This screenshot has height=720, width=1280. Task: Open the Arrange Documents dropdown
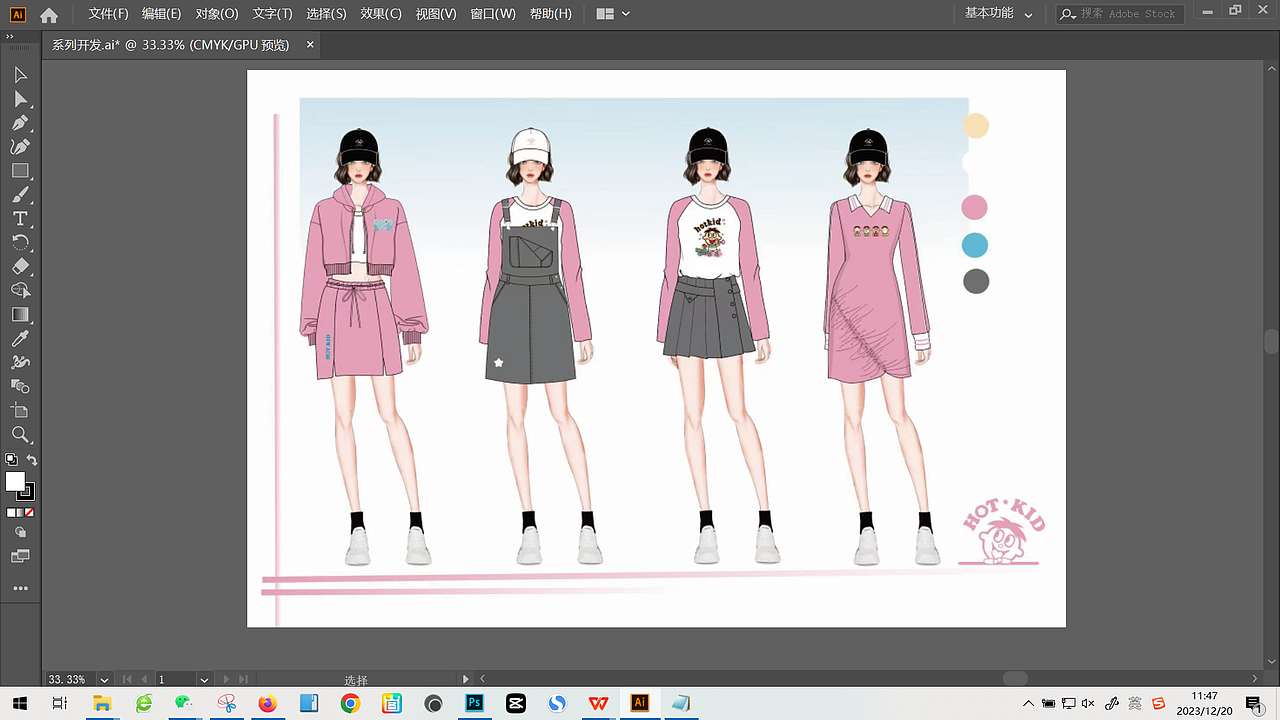coord(613,14)
